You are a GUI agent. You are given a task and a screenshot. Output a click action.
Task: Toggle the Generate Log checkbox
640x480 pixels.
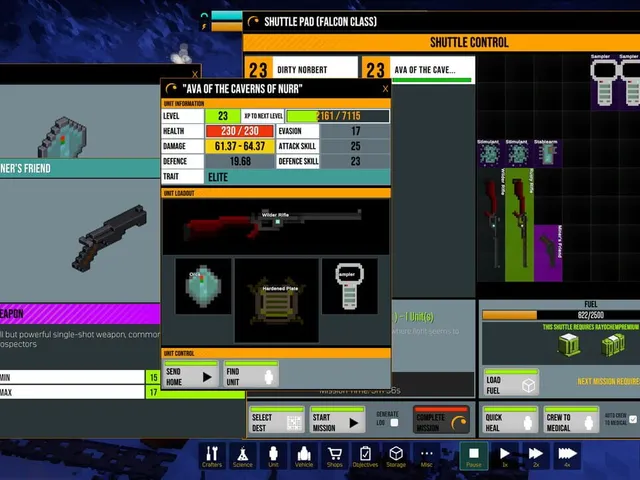(394, 422)
